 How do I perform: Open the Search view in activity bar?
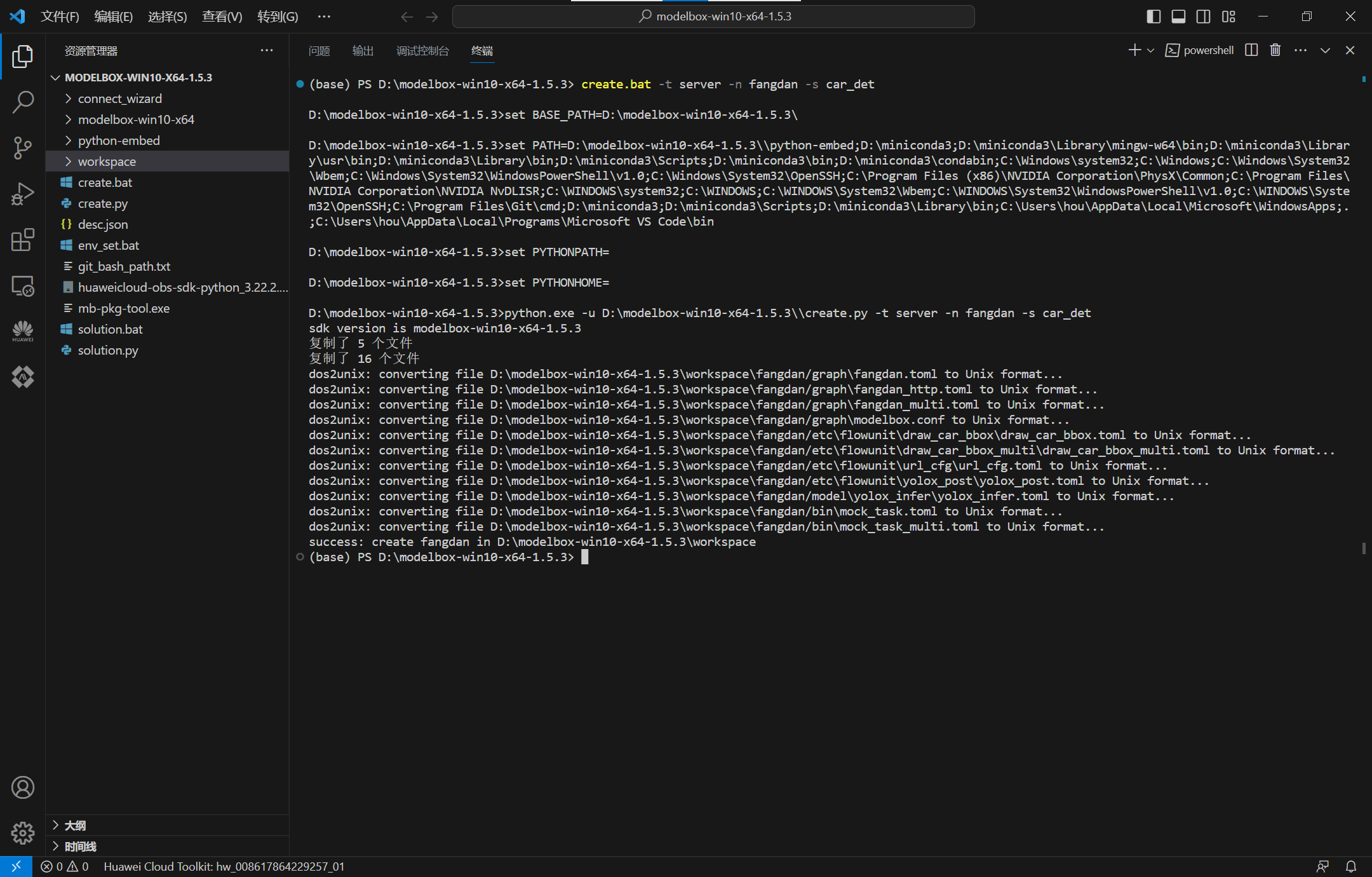[23, 102]
